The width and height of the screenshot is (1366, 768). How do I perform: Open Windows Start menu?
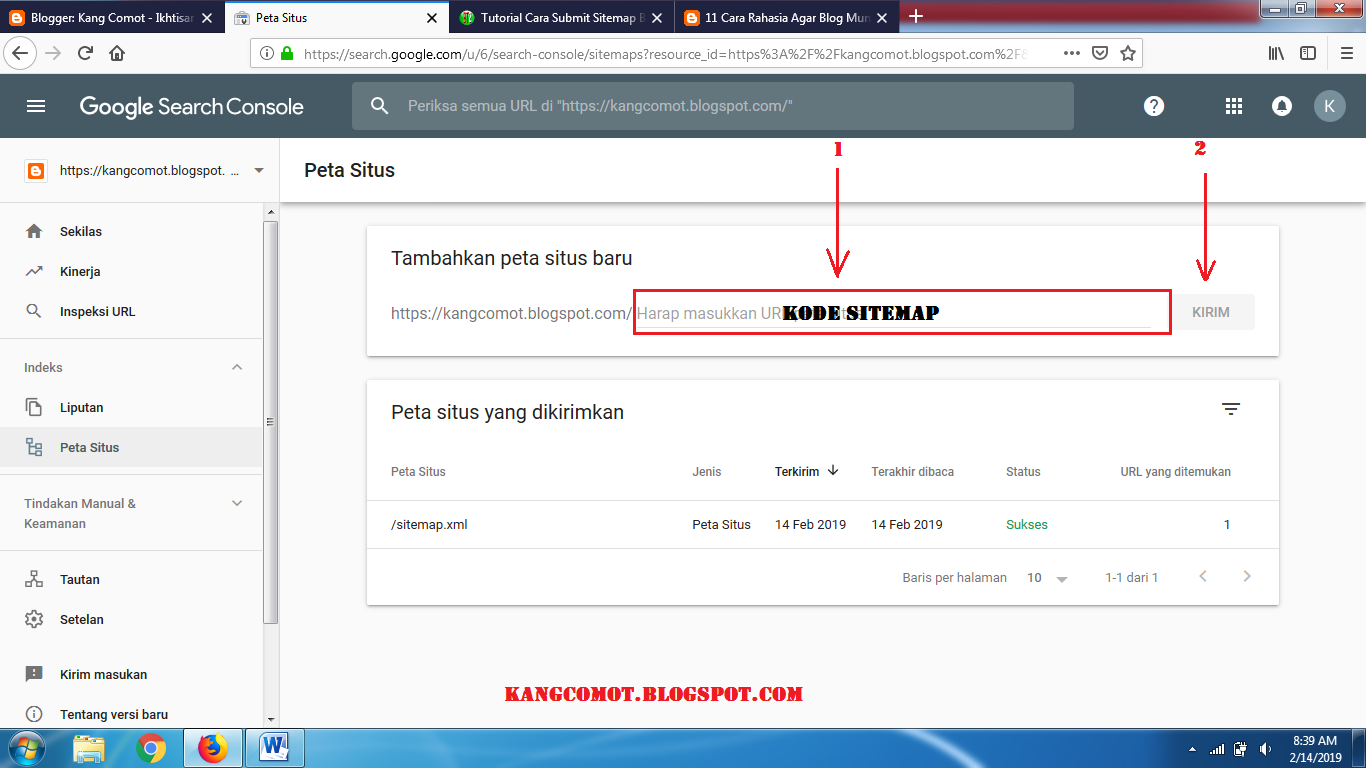click(x=26, y=748)
